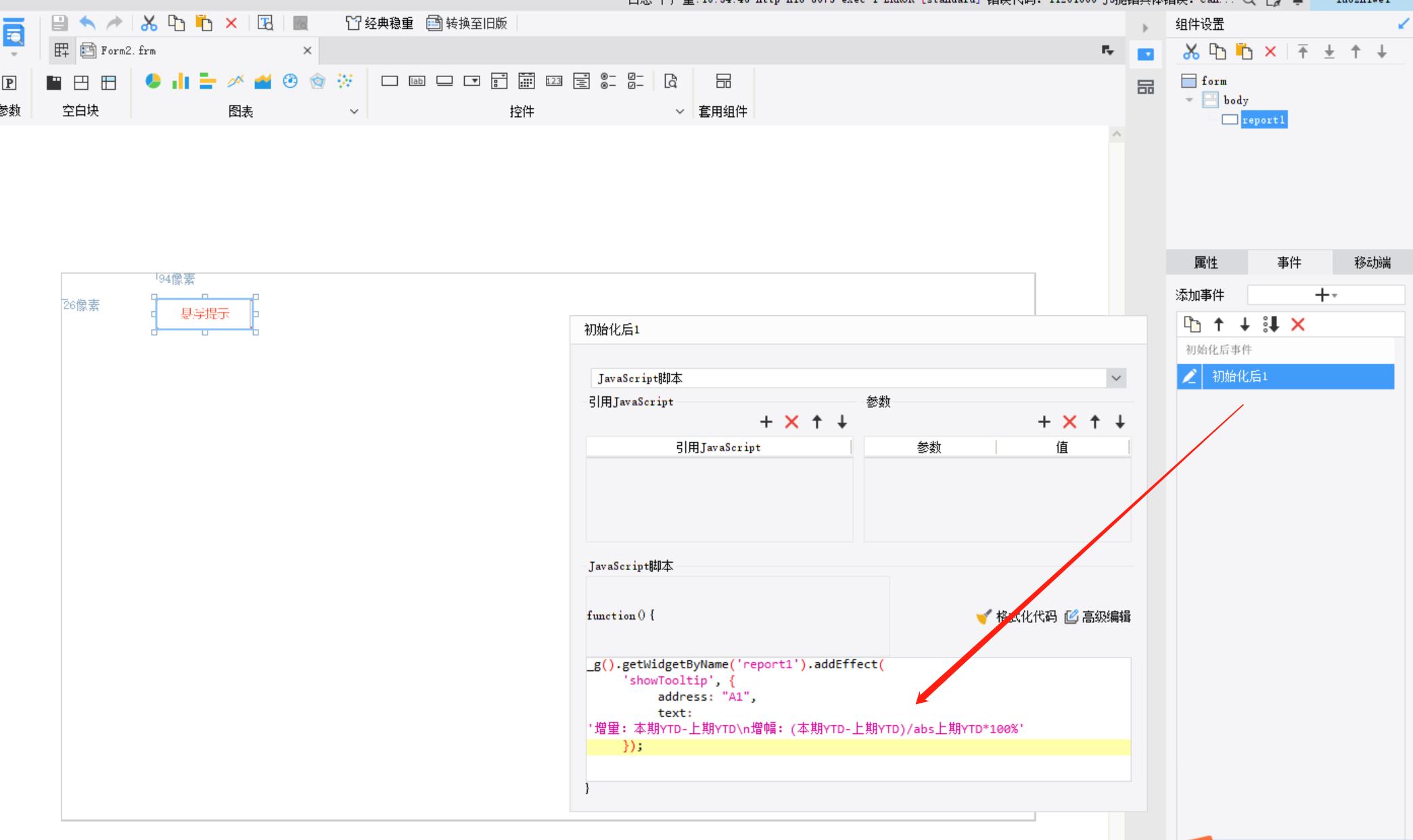Insert a bar chart component
The image size is (1413, 840).
tap(208, 82)
